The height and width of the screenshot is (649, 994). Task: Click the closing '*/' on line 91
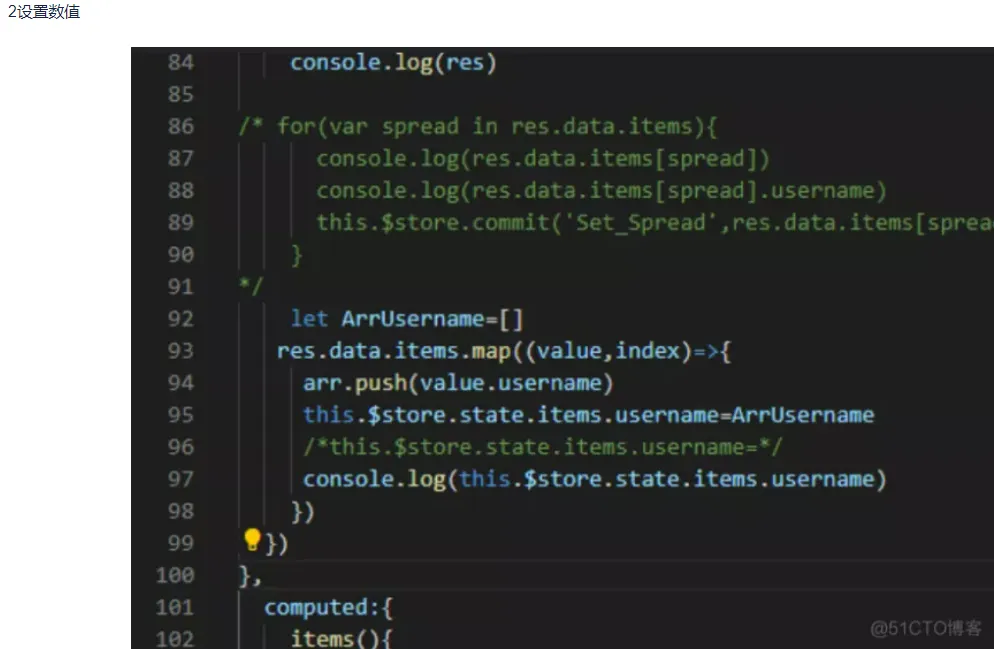point(251,286)
